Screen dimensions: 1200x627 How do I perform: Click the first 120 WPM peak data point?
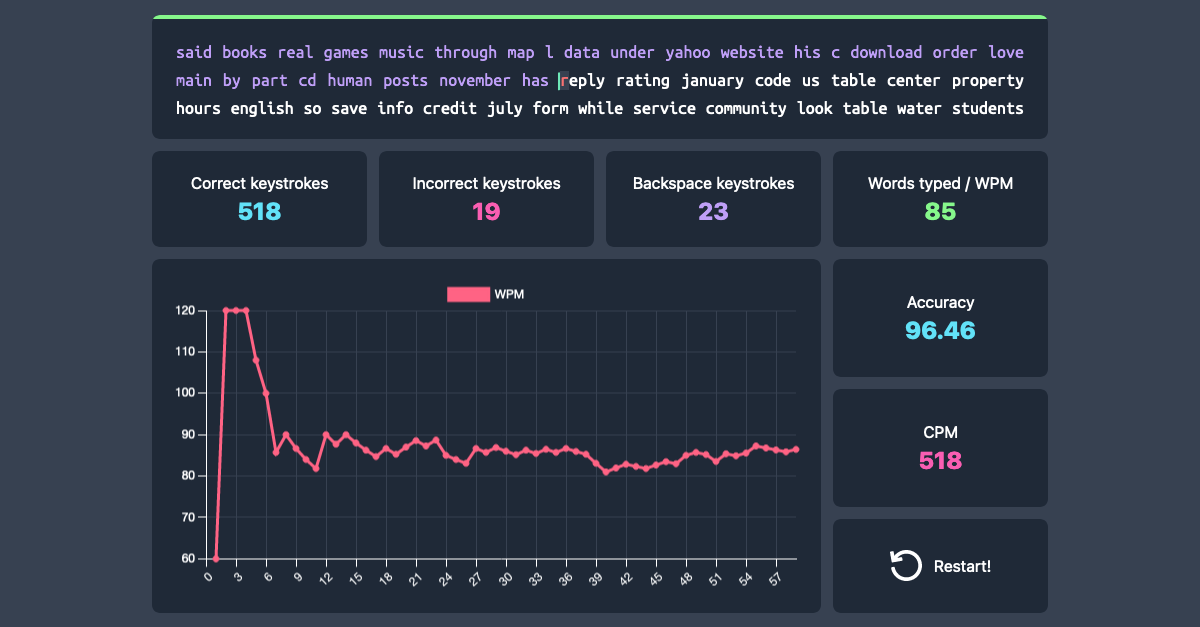(x=226, y=311)
